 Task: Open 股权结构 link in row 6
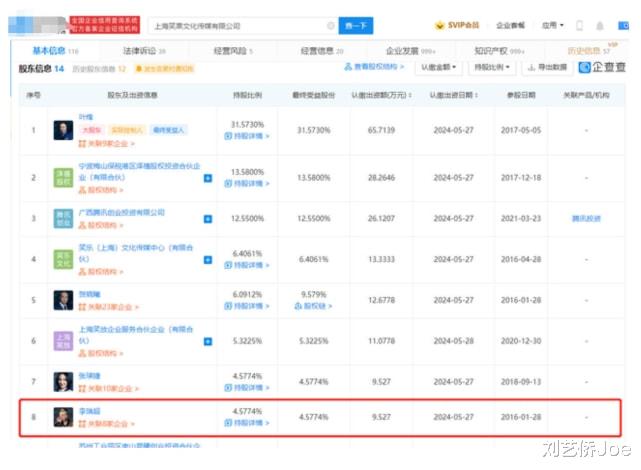101,353
